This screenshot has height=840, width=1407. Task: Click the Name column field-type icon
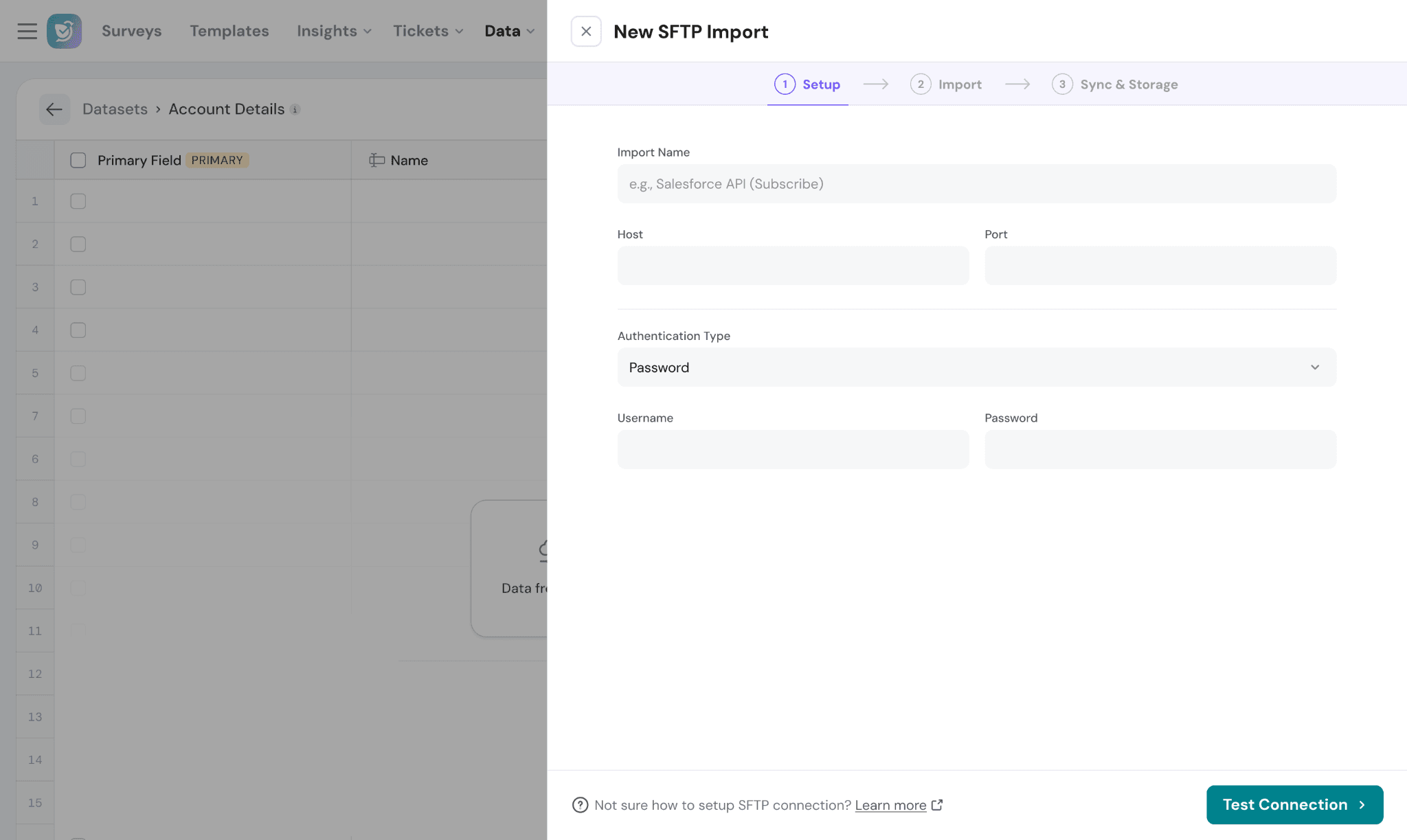376,160
